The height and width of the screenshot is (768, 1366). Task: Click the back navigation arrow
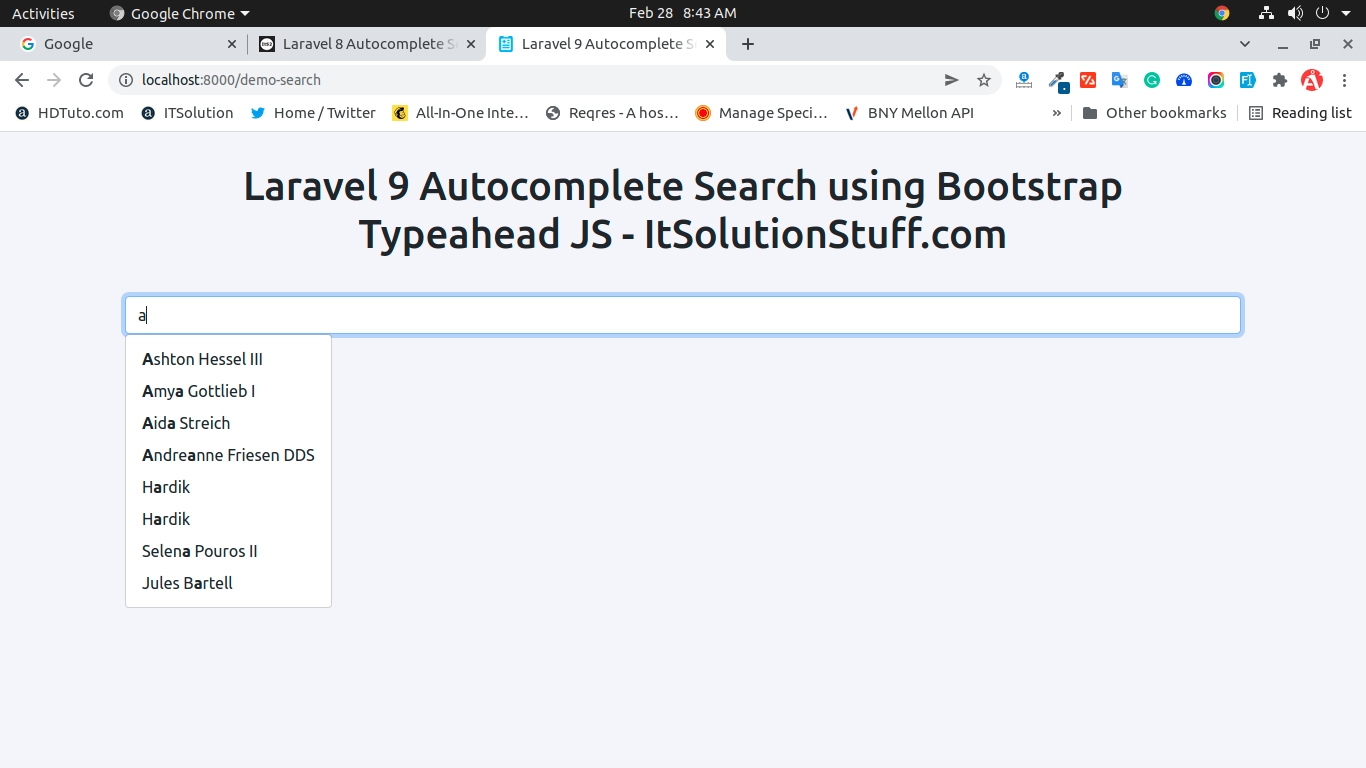[x=22, y=80]
